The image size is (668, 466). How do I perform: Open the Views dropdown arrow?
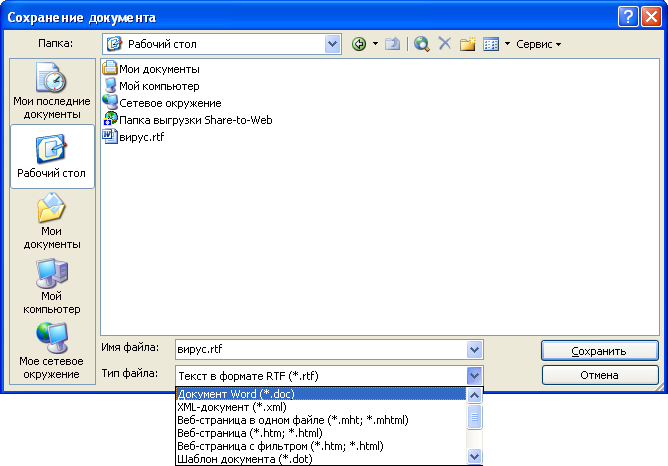[x=507, y=44]
